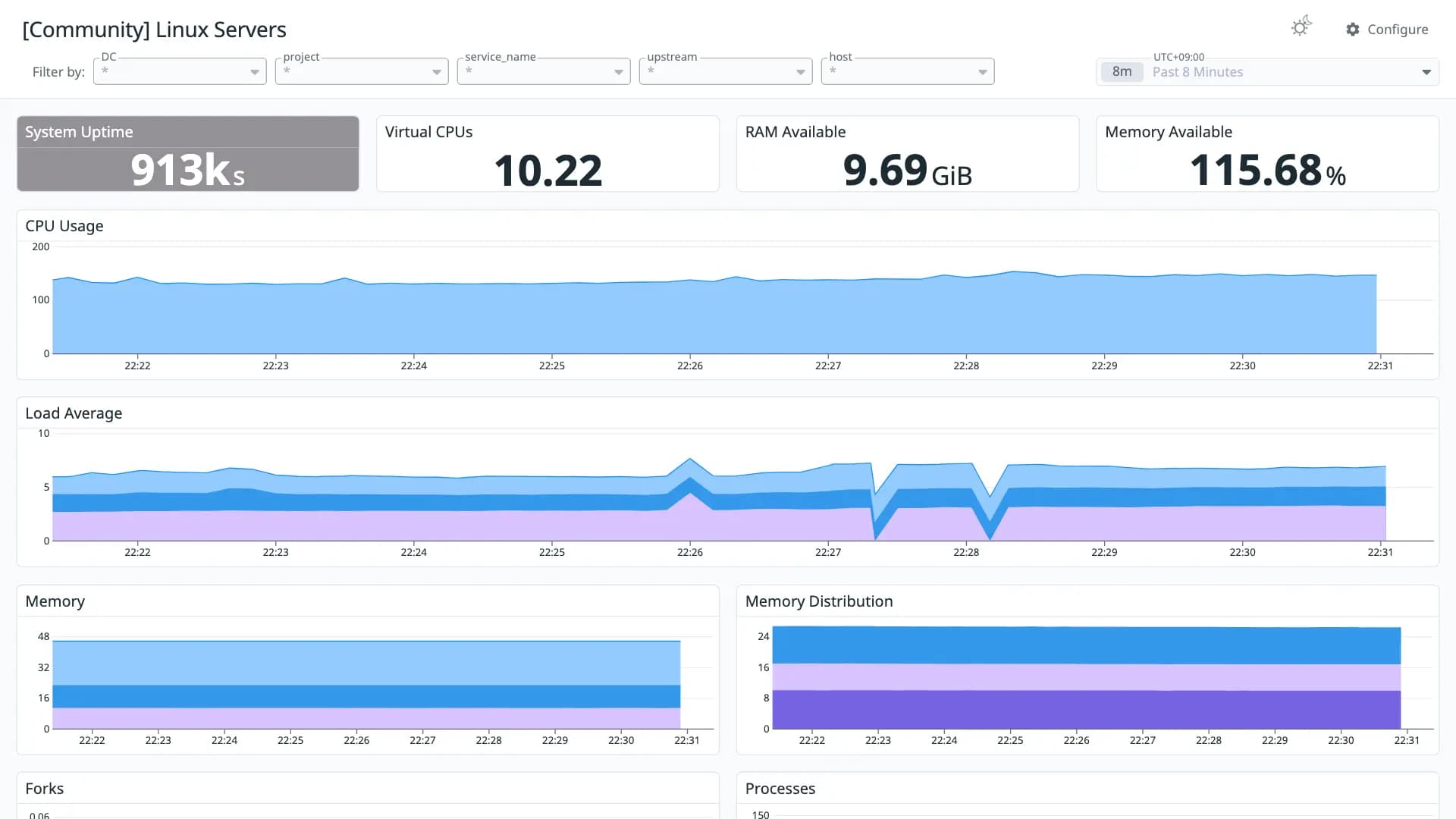Click the Configure gear icon
Image resolution: width=1456 pixels, height=819 pixels.
1353,29
